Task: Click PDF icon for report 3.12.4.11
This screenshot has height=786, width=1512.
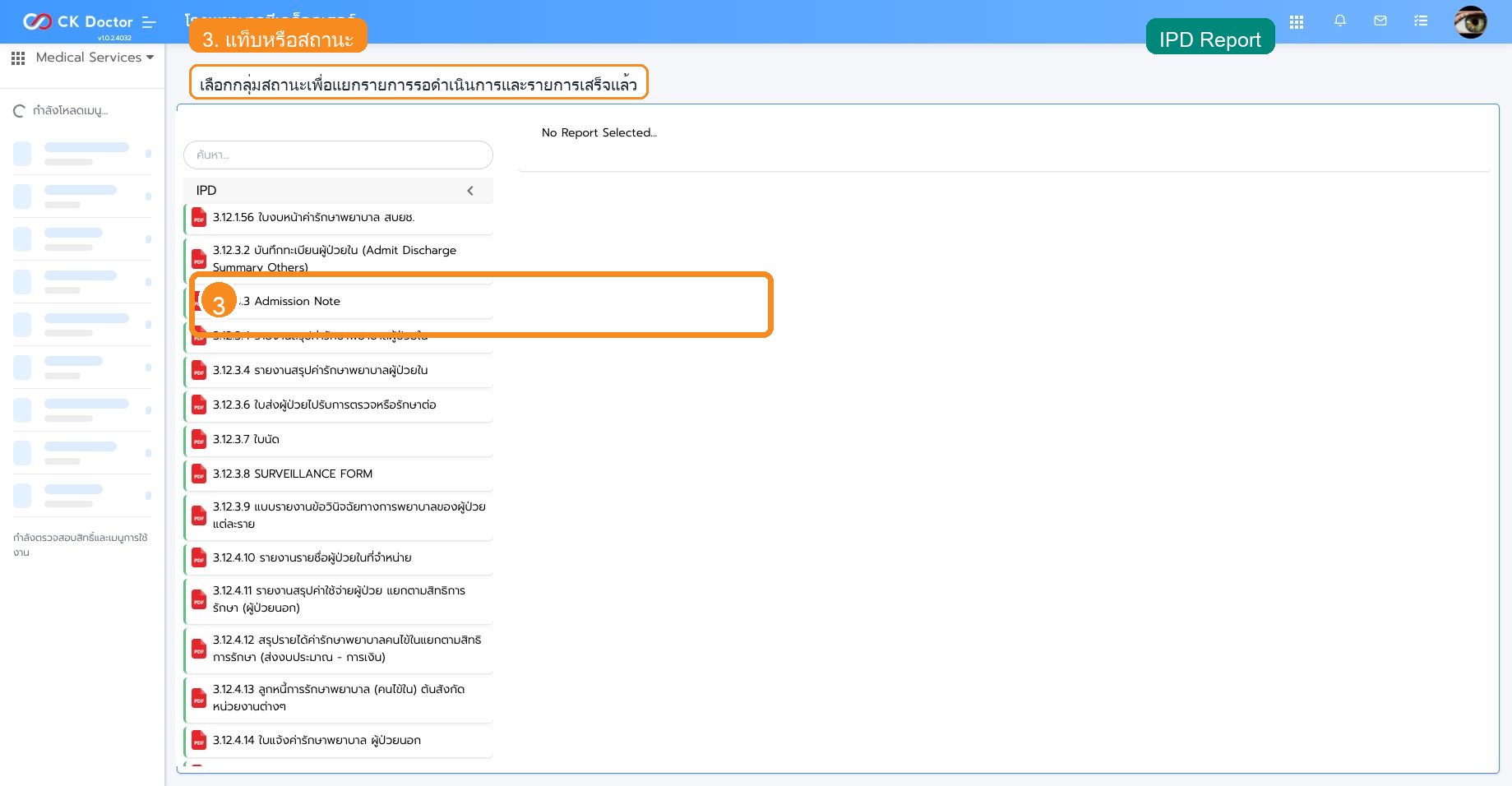Action: click(x=199, y=599)
